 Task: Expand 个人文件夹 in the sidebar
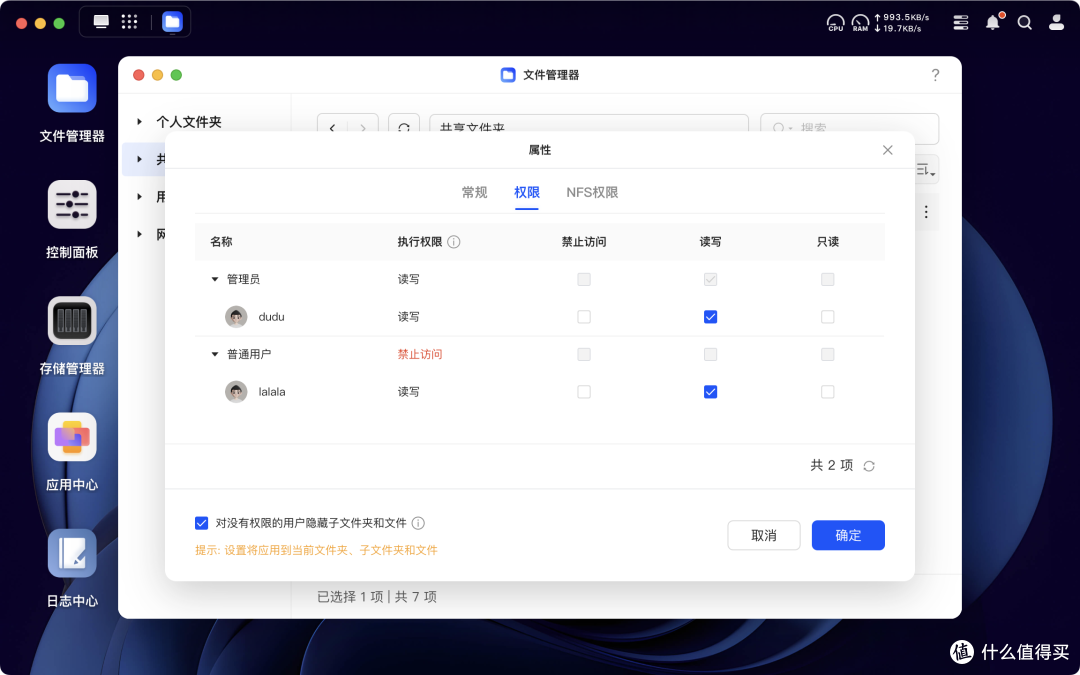click(139, 122)
